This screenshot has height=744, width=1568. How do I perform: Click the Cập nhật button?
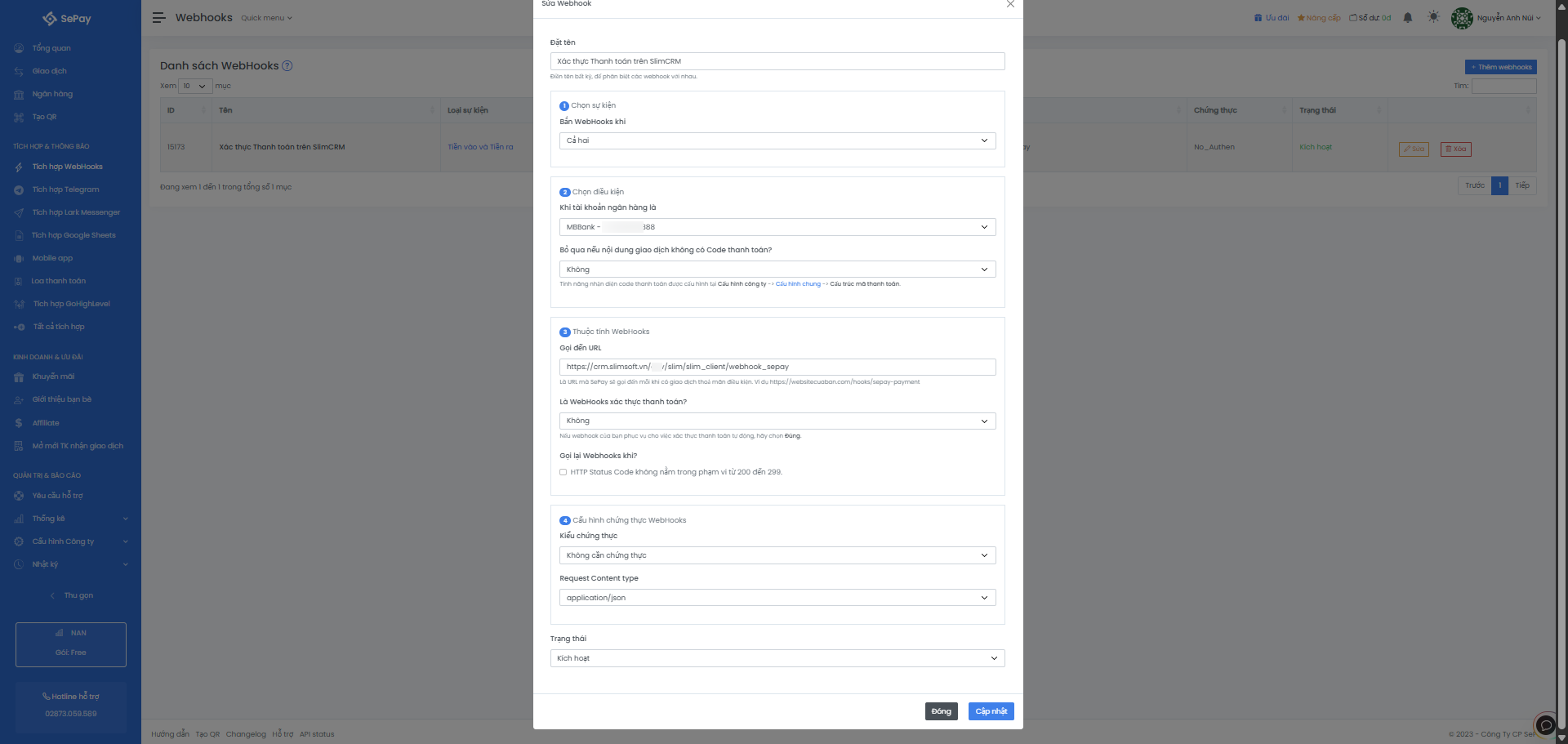pos(991,711)
